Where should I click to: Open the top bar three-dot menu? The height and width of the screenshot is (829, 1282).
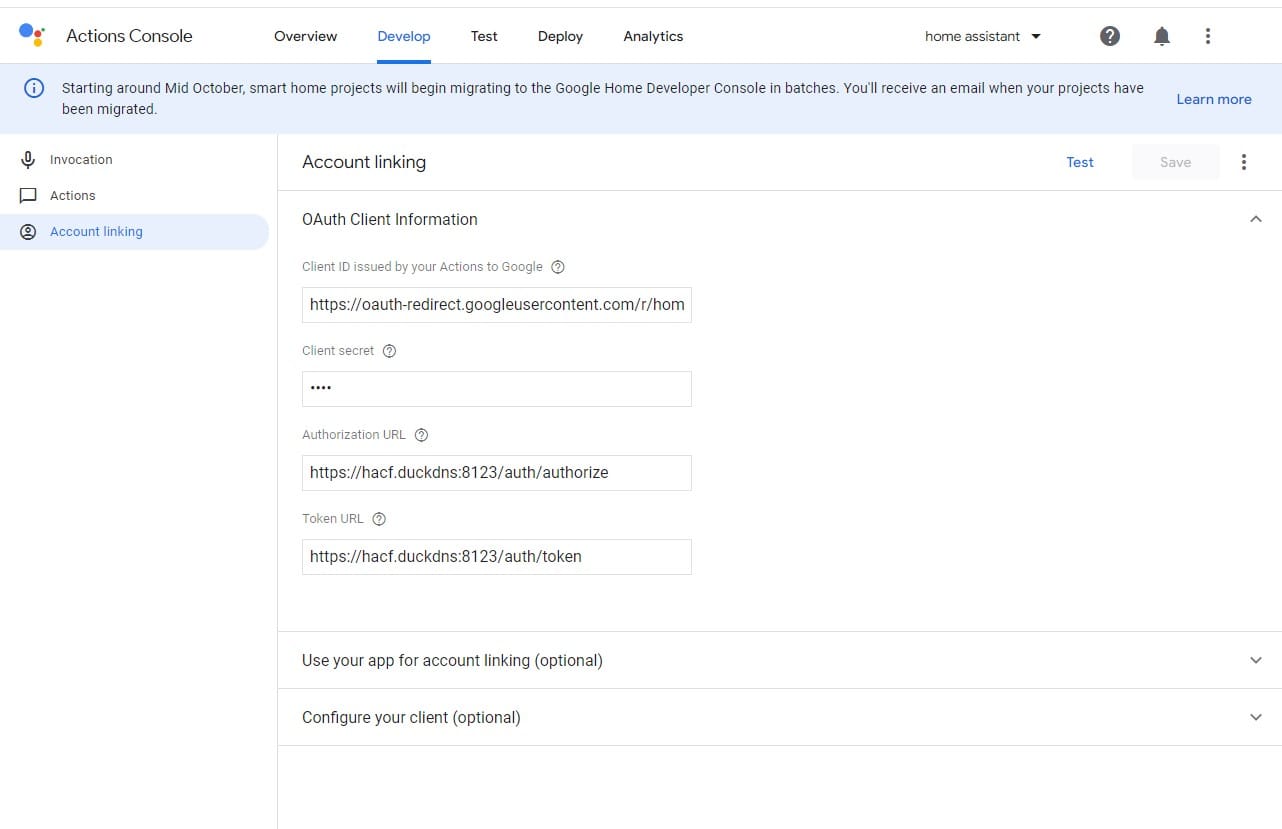1208,36
